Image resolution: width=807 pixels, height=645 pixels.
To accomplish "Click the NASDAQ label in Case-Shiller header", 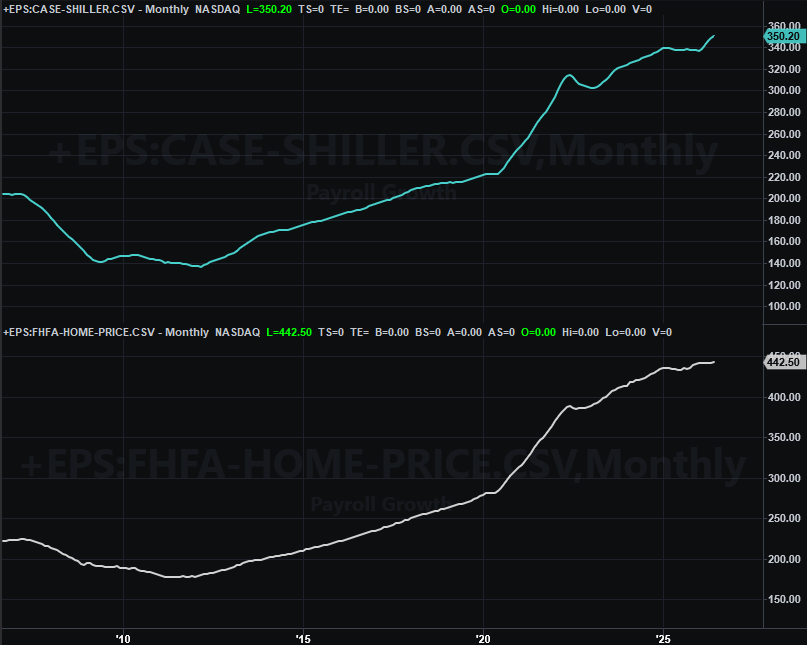I will [217, 9].
